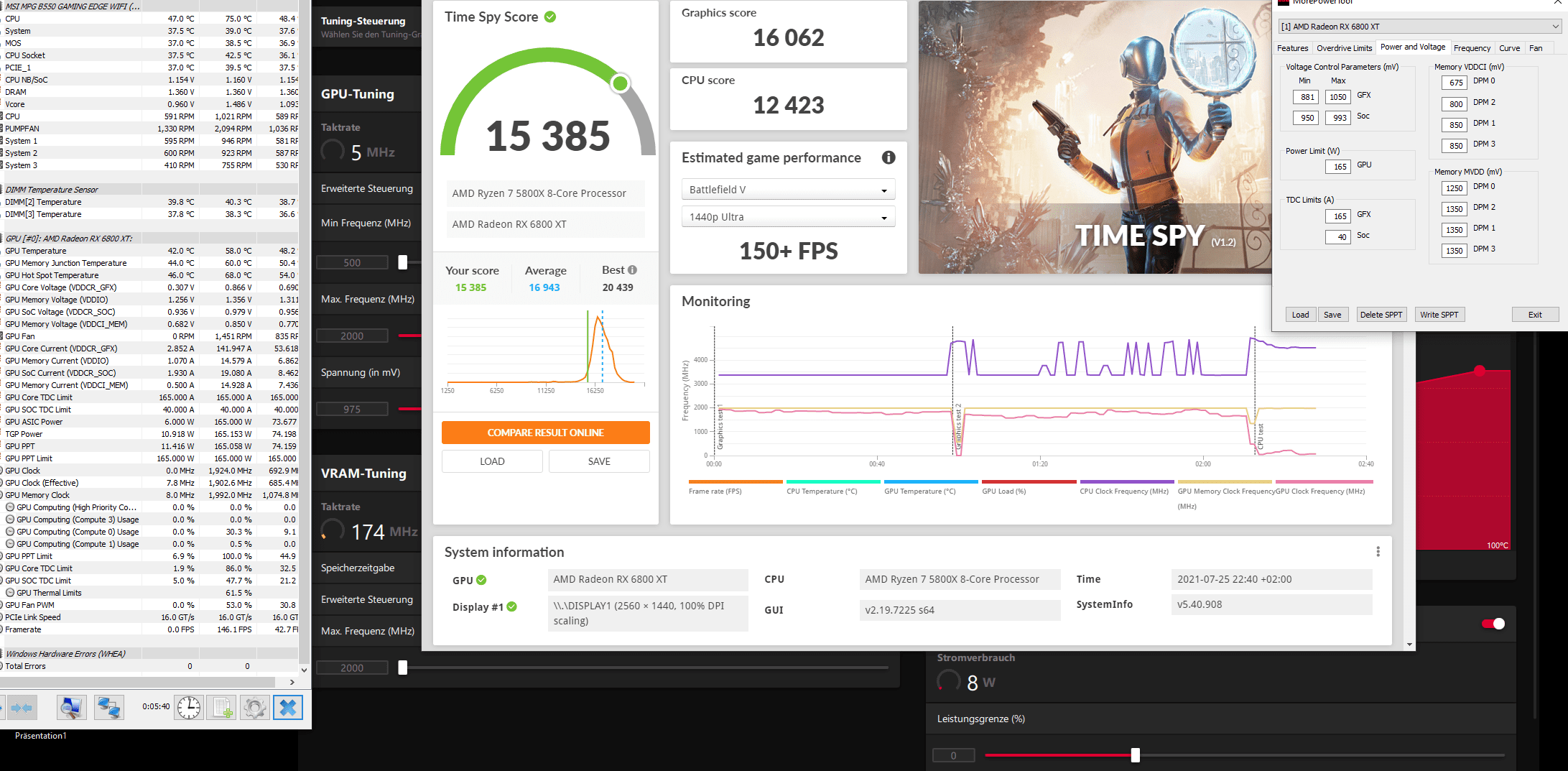Image resolution: width=1568 pixels, height=771 pixels.
Task: Click the blue X icon in HWiNFO toolbar
Action: 288,708
